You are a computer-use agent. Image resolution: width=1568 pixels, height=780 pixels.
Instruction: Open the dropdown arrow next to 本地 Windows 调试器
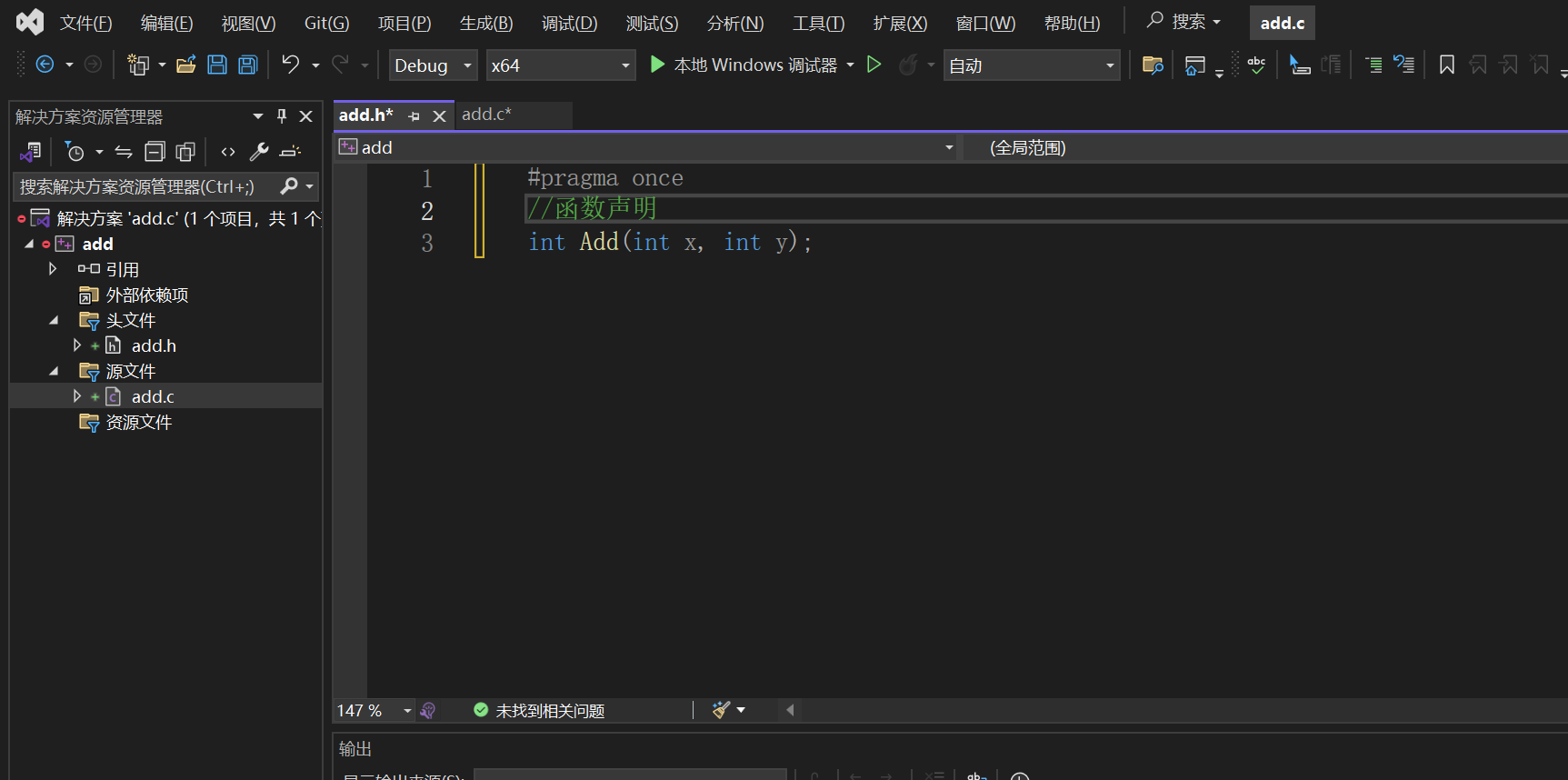(850, 65)
